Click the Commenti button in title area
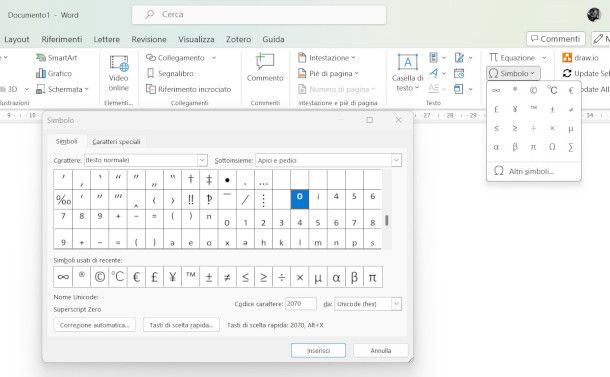 (556, 39)
